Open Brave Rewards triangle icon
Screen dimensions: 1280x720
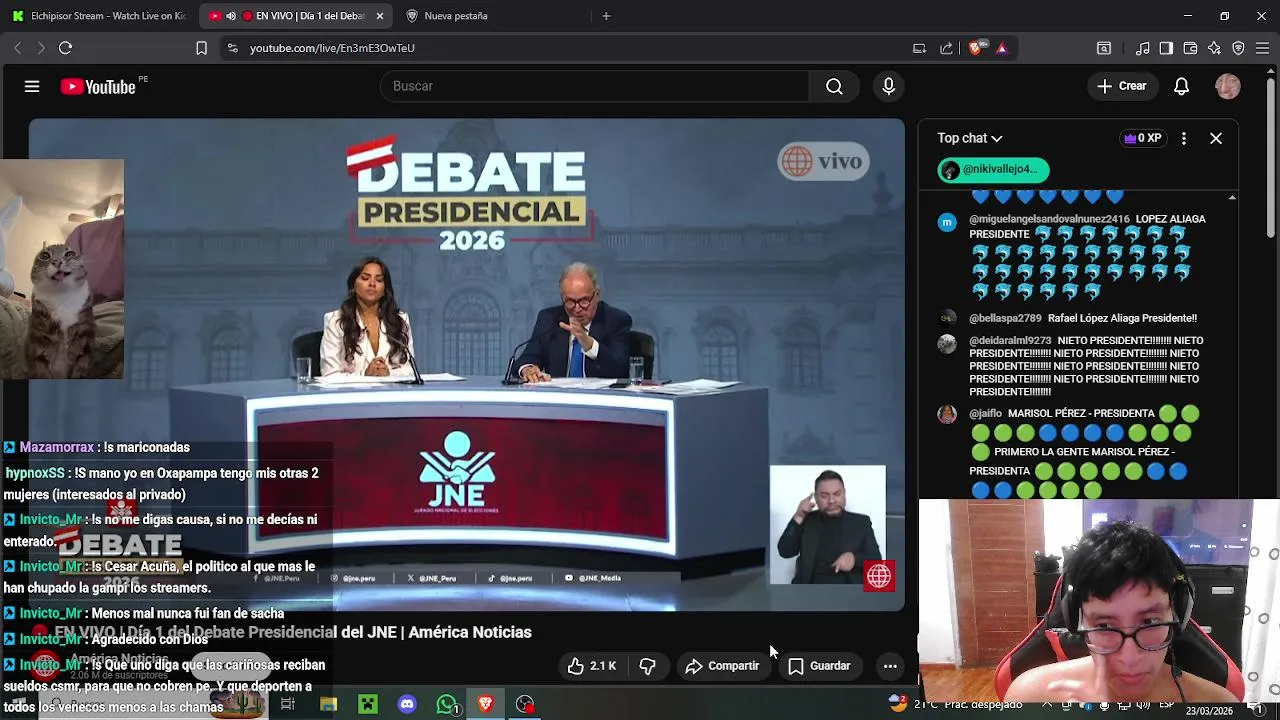[1002, 48]
